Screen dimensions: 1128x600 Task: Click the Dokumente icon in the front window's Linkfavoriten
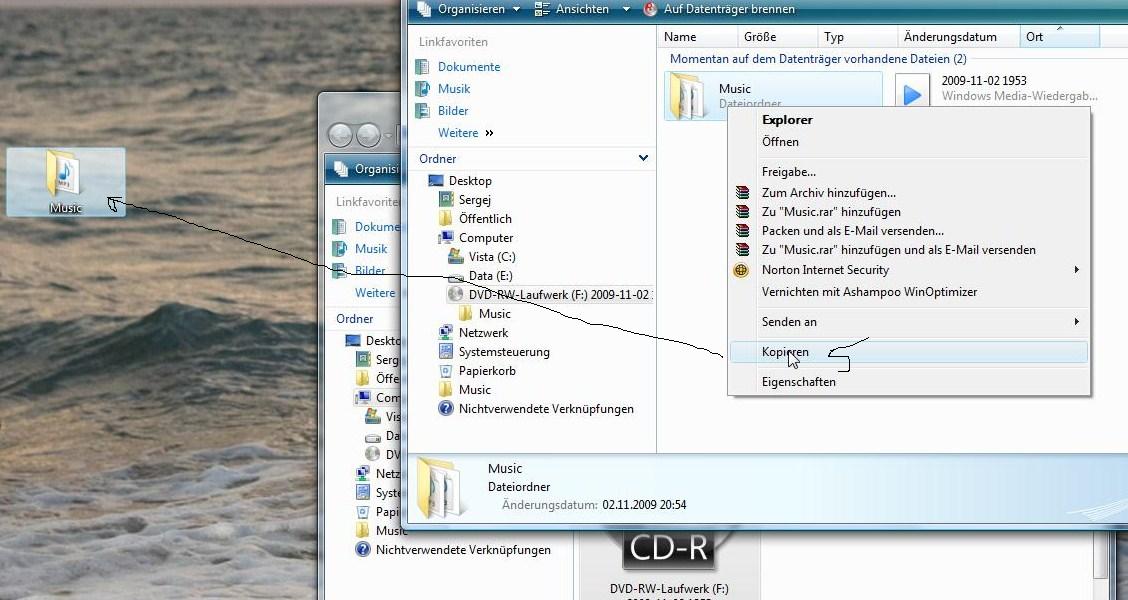pyautogui.click(x=423, y=67)
